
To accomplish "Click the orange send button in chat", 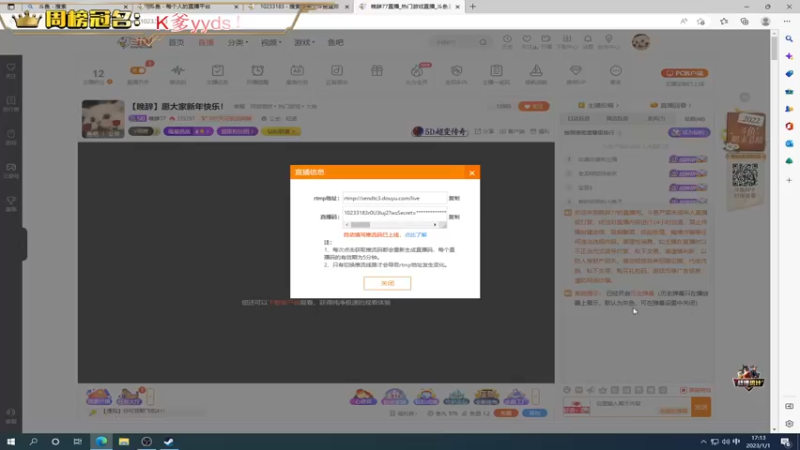I will (x=701, y=407).
